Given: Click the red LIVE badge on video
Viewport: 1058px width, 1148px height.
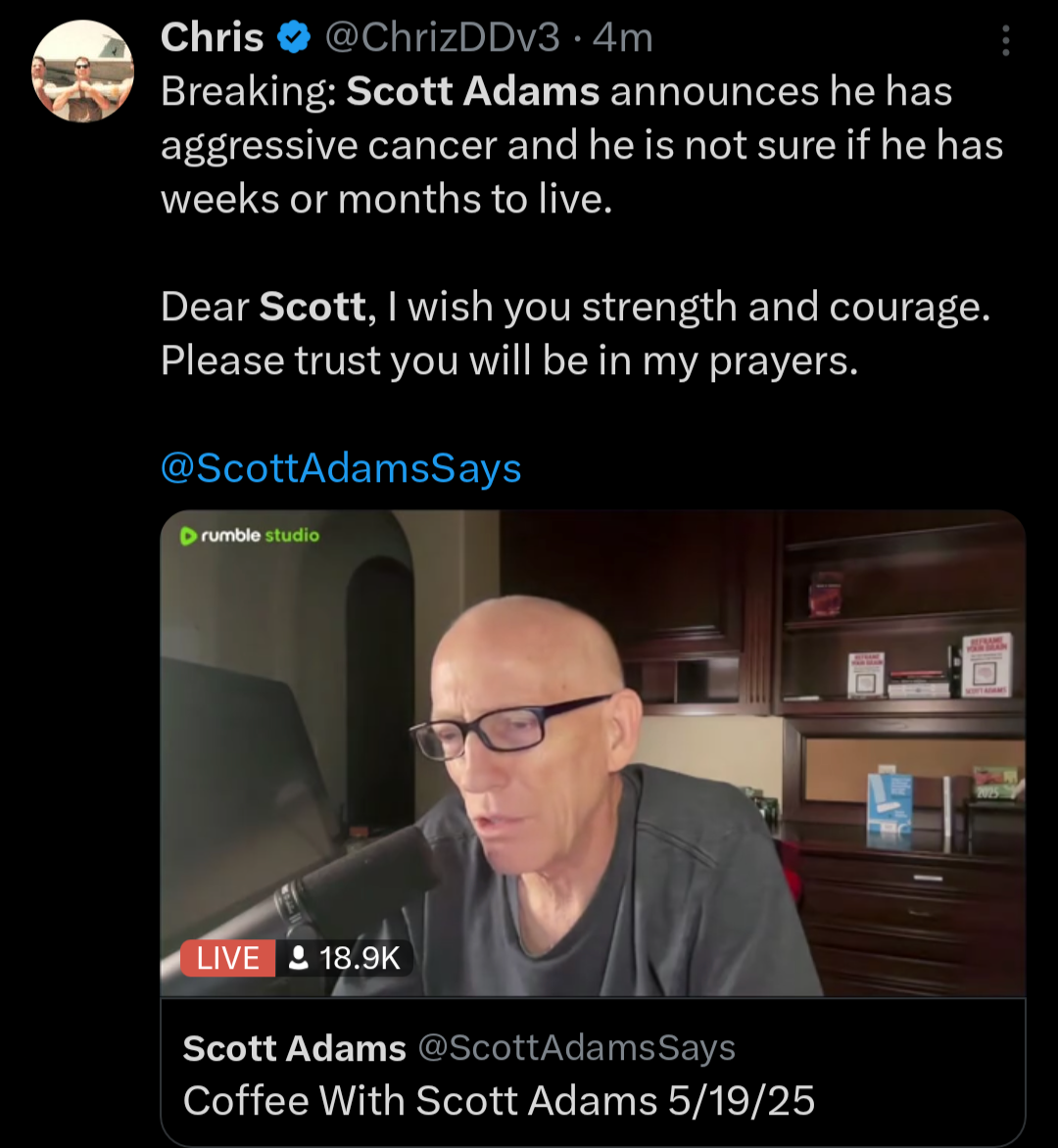Looking at the screenshot, I should 227,958.
